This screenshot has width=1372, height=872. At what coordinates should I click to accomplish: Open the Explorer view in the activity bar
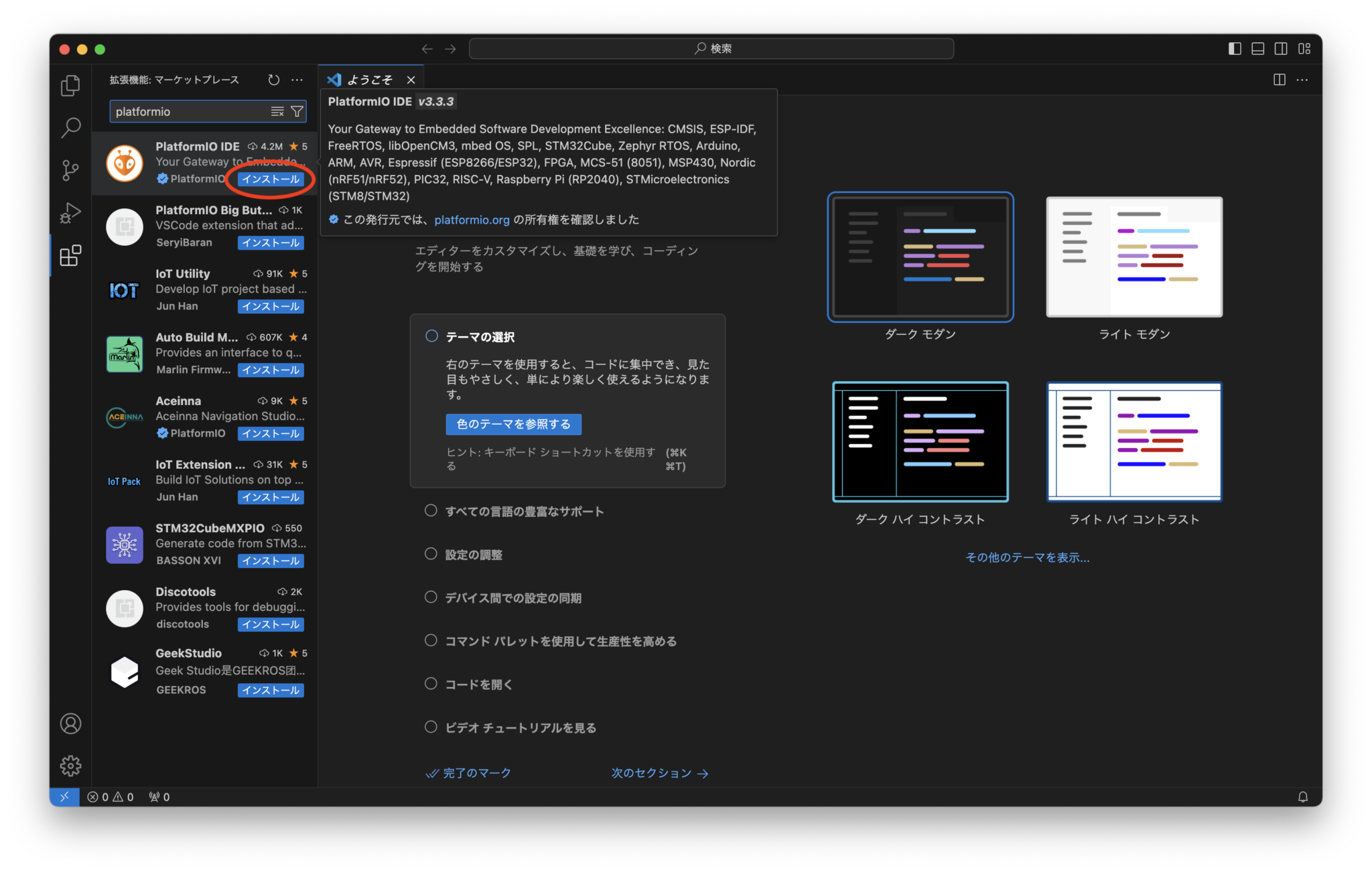[x=70, y=86]
